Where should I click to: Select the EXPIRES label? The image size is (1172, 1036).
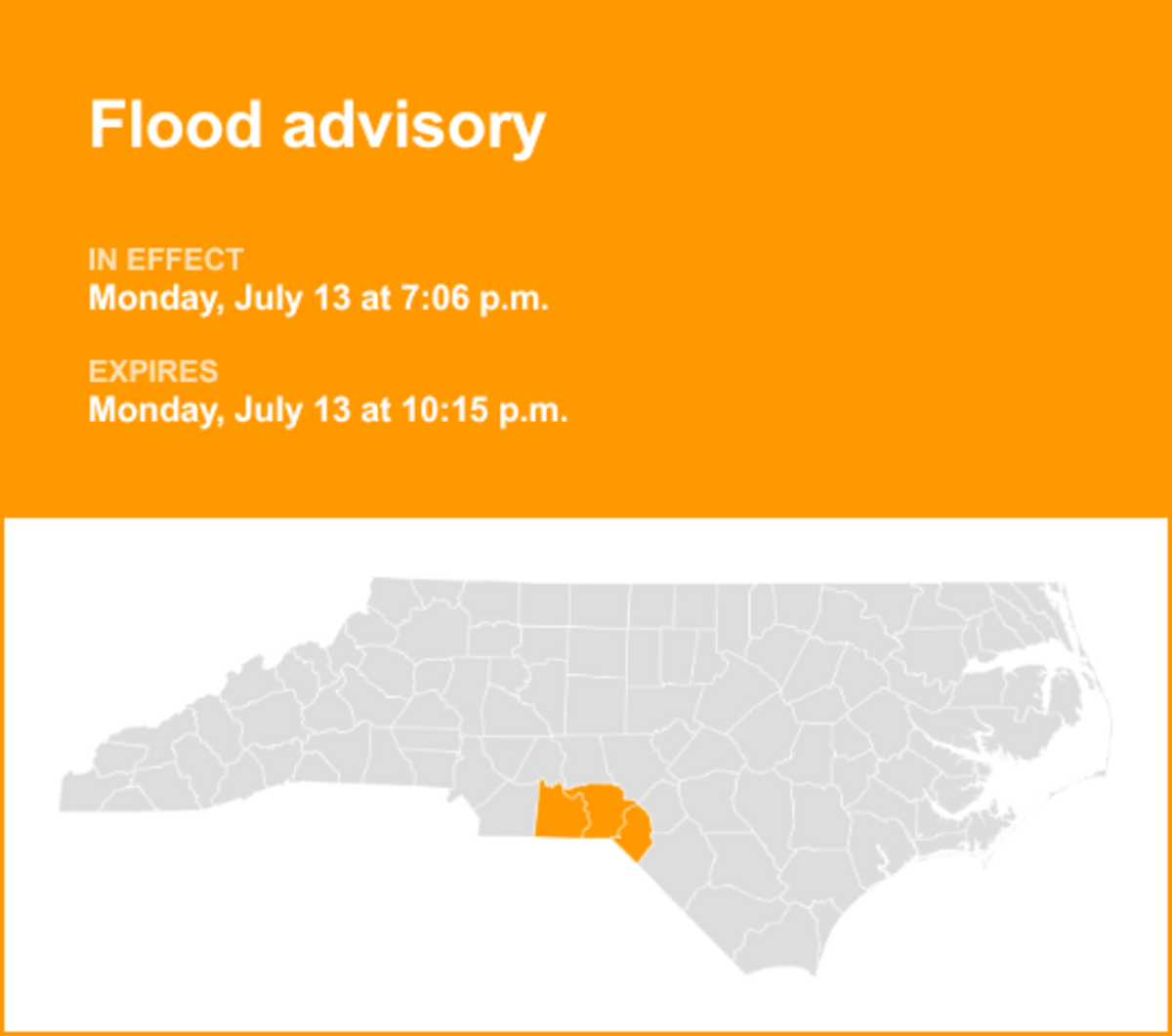[153, 372]
